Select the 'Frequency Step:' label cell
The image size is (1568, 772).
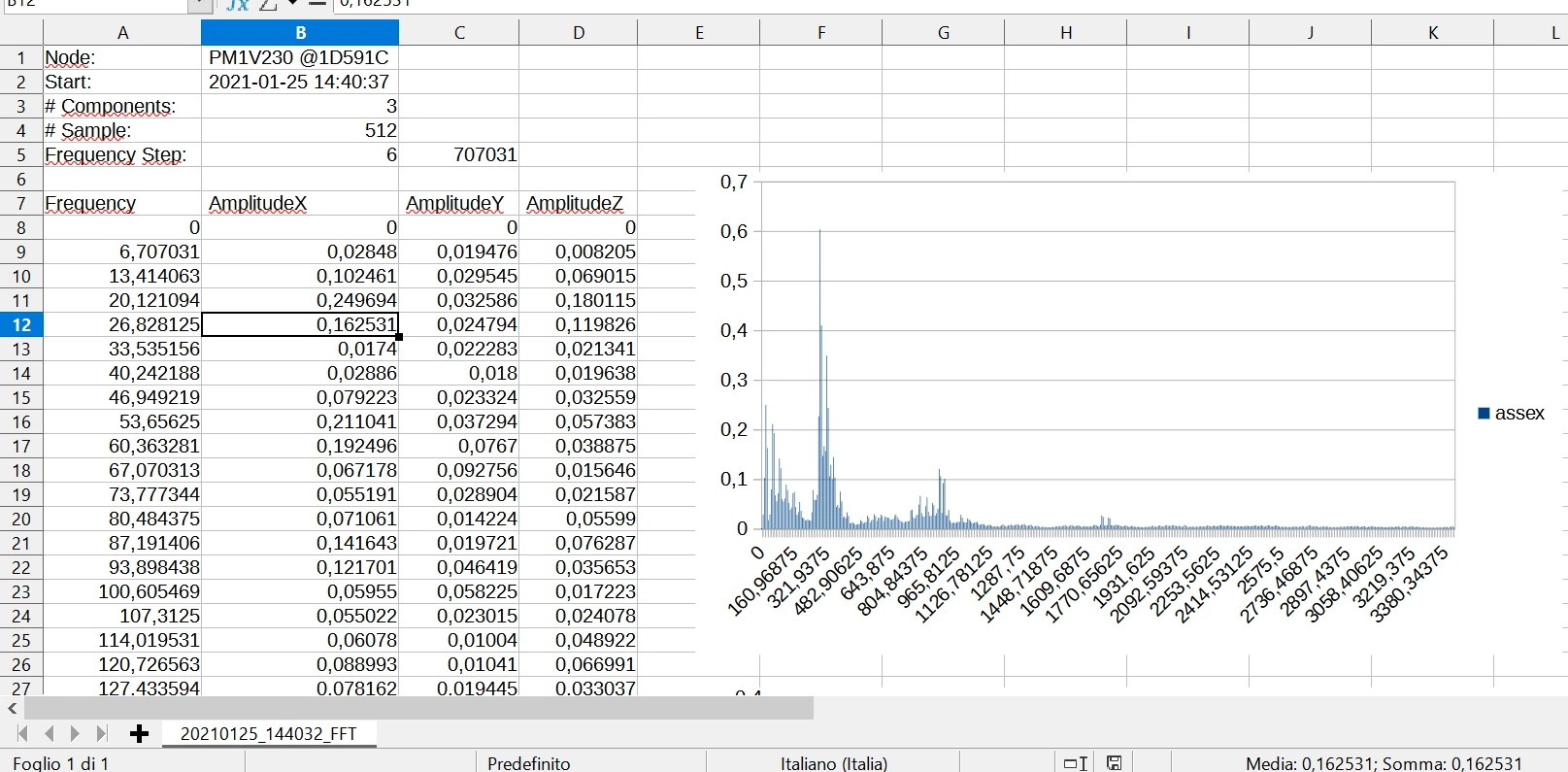pyautogui.click(x=122, y=154)
